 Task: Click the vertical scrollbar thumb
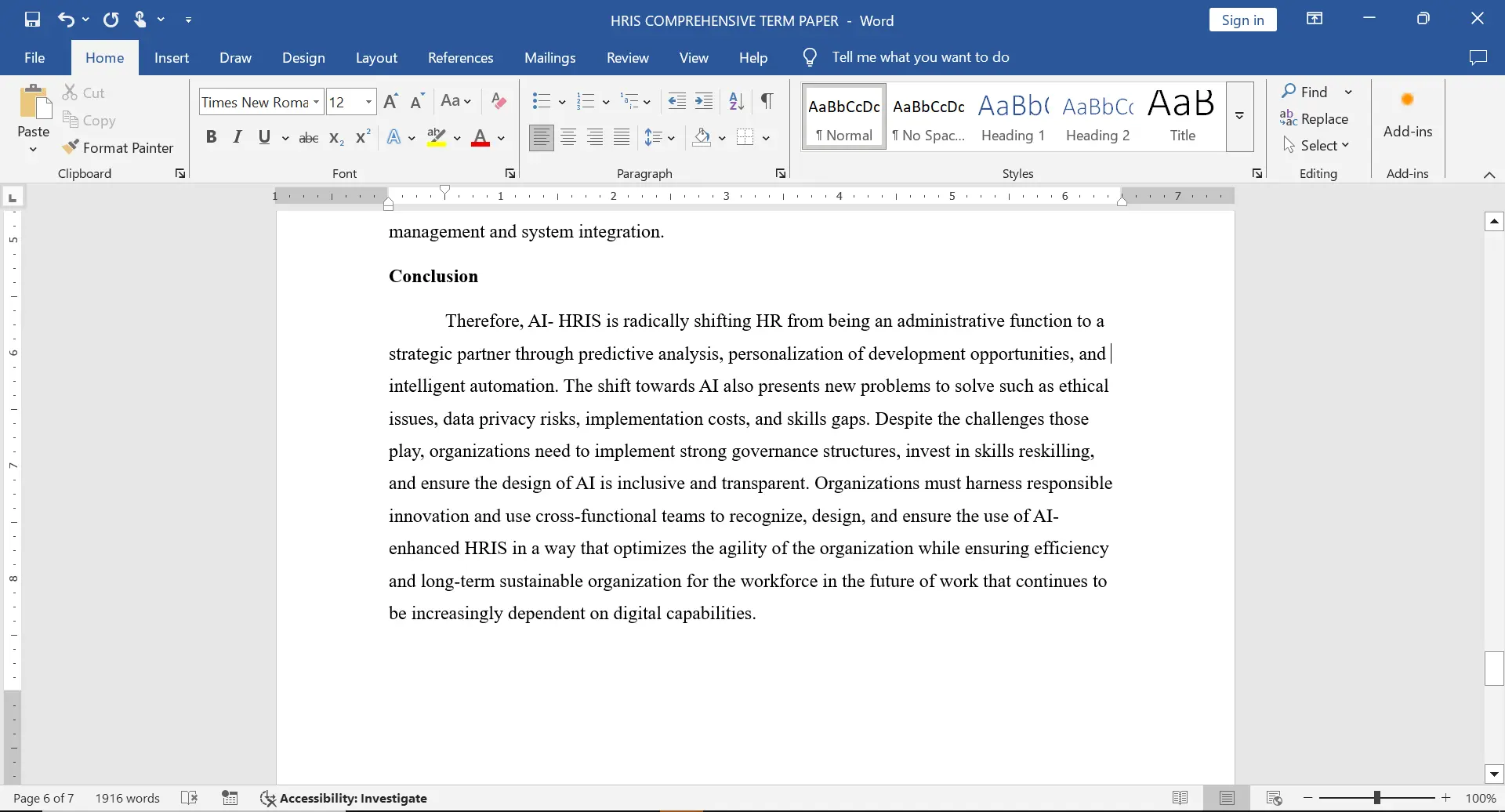[1494, 669]
